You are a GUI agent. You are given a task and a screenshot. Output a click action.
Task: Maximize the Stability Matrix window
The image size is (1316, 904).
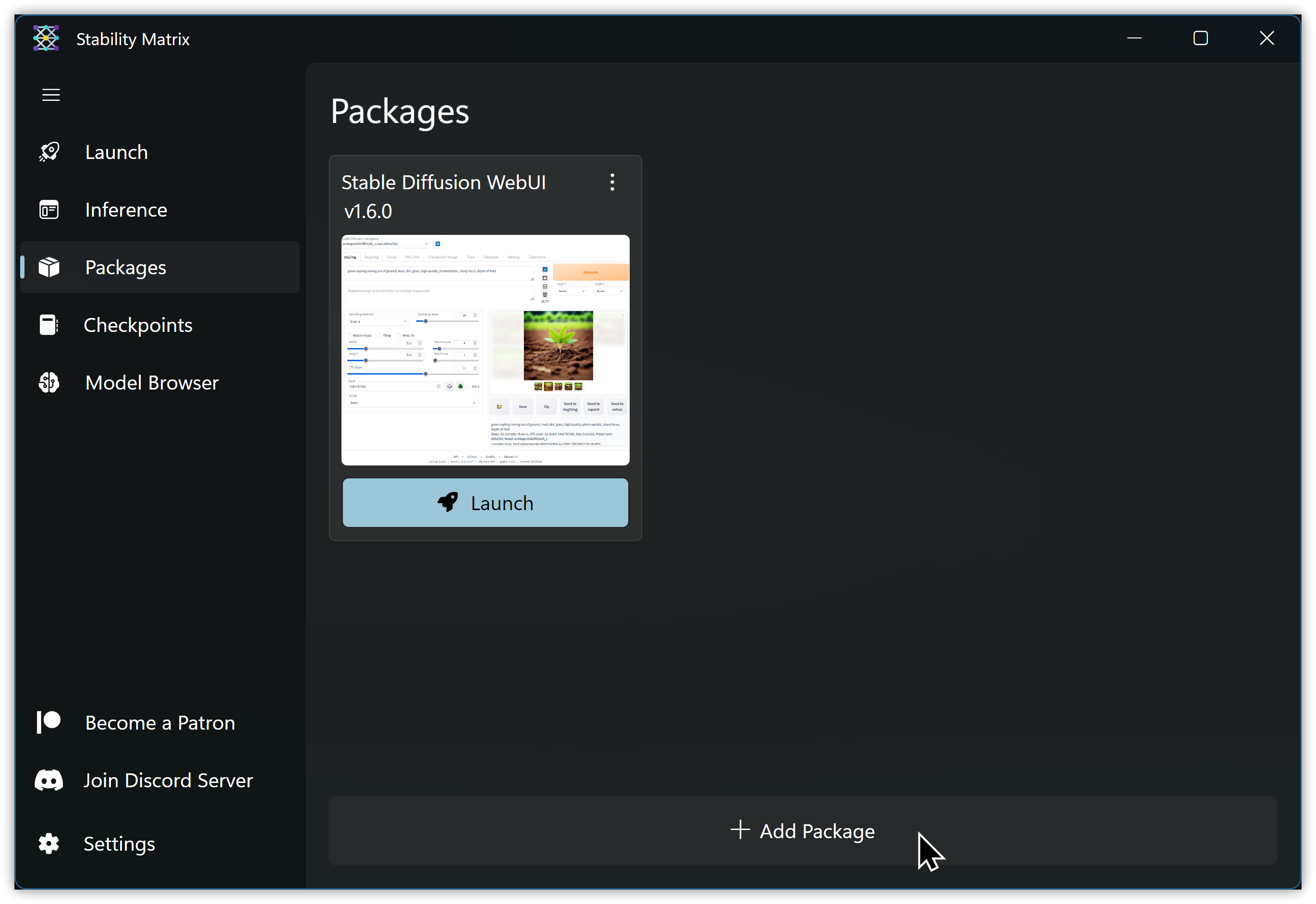[1200, 38]
